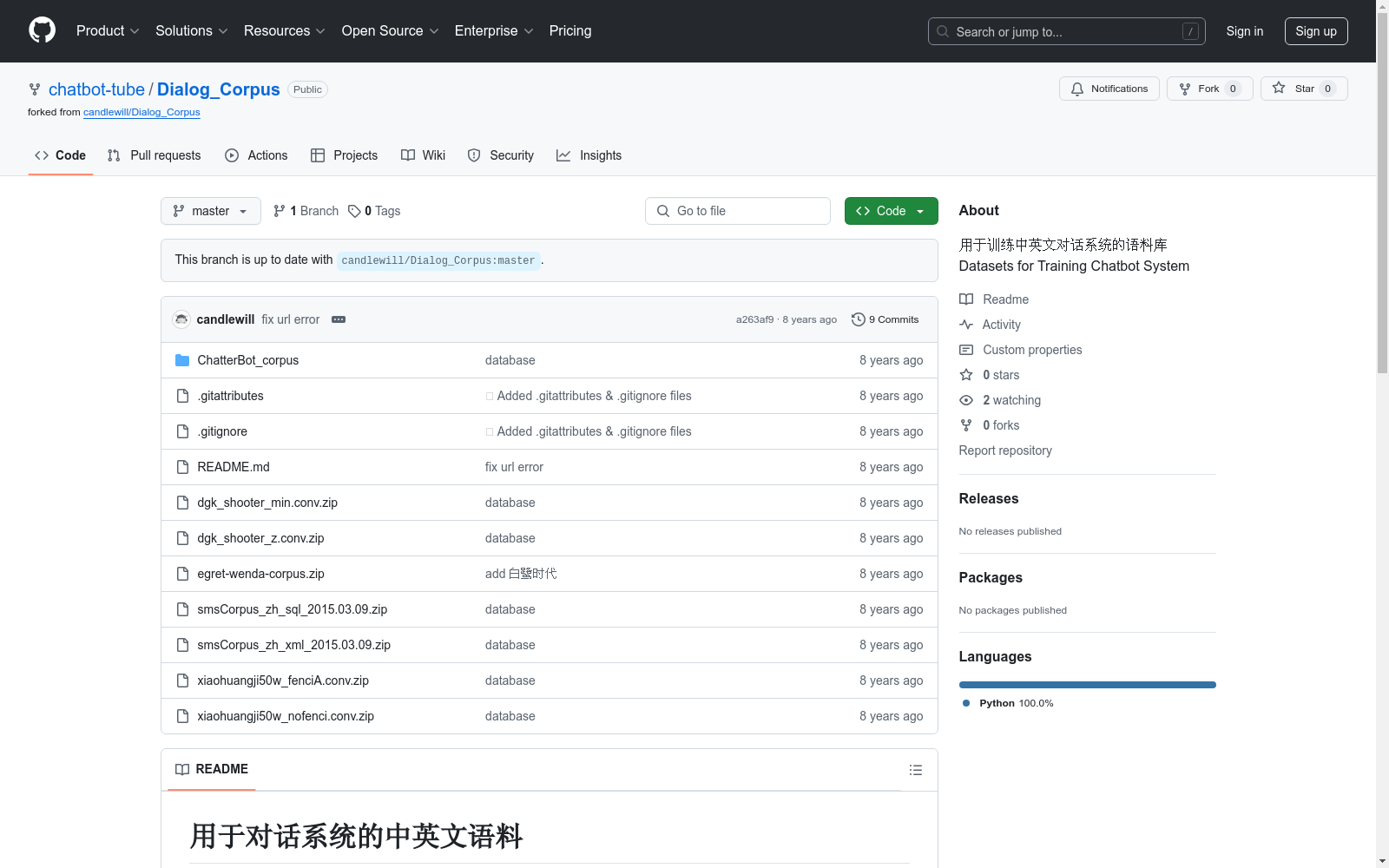Expand the Resources menu
The height and width of the screenshot is (868, 1389).
[x=285, y=31]
